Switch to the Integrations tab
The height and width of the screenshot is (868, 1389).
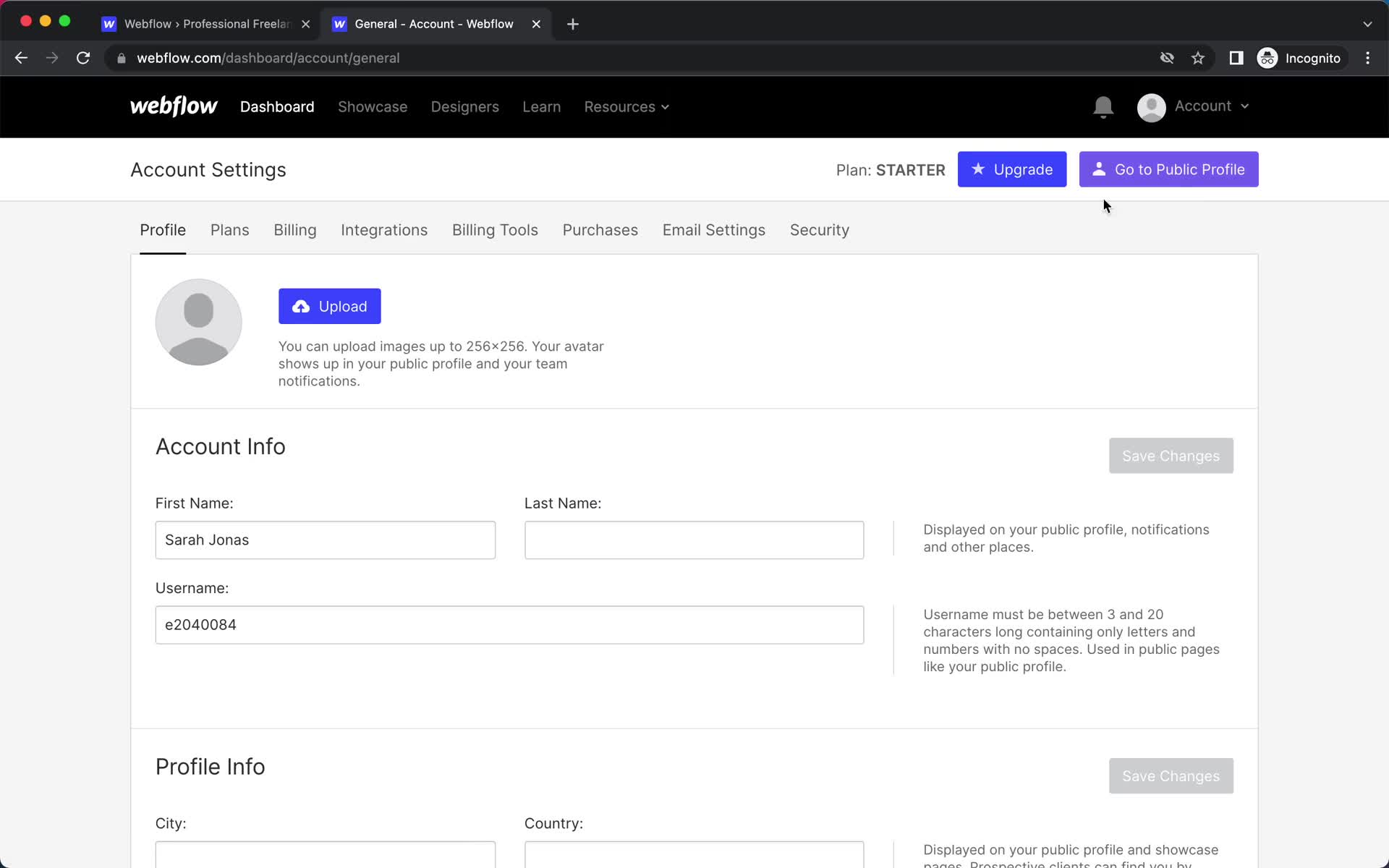[384, 230]
